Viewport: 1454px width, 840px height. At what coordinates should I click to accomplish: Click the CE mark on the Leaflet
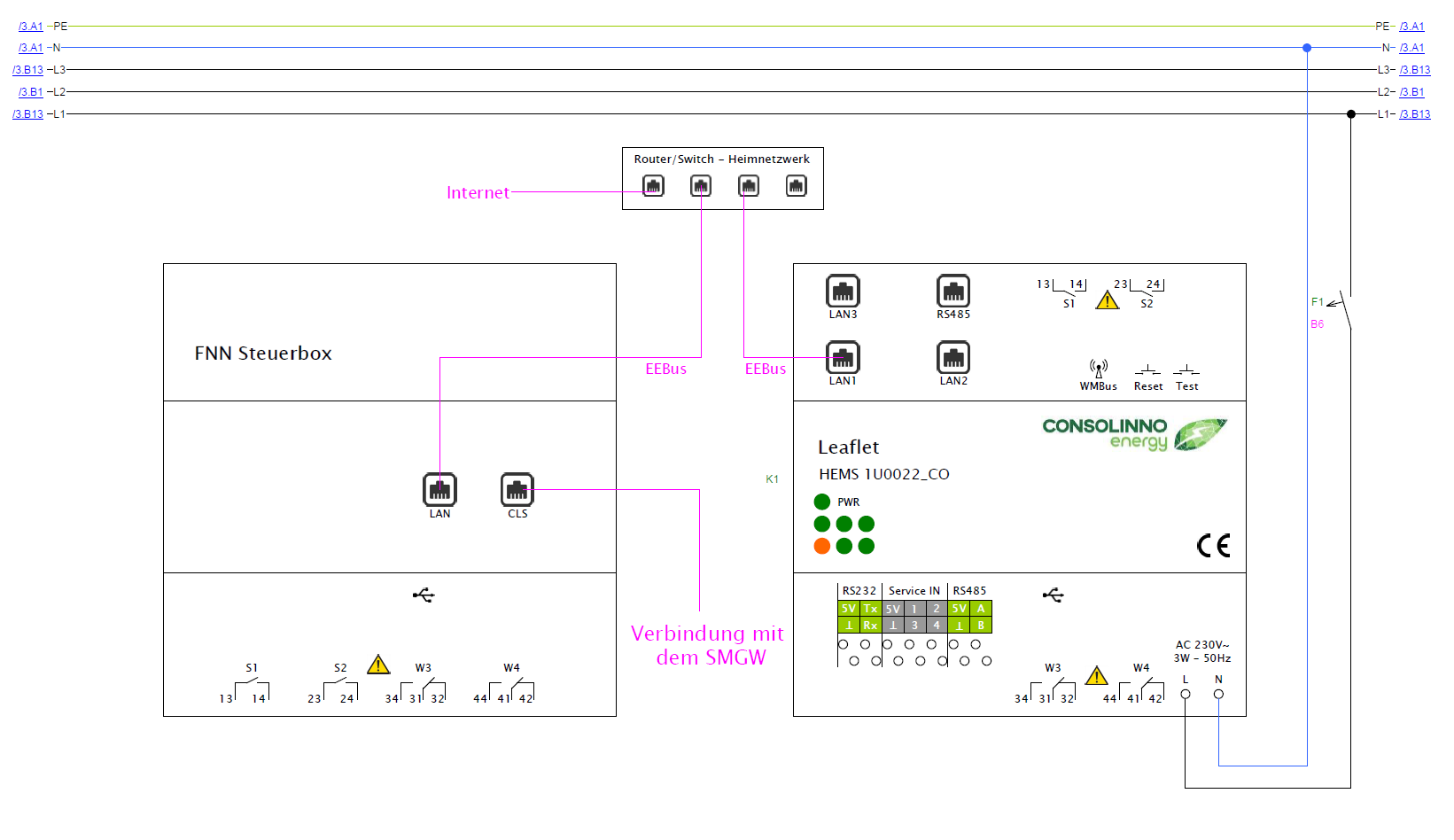click(1213, 546)
